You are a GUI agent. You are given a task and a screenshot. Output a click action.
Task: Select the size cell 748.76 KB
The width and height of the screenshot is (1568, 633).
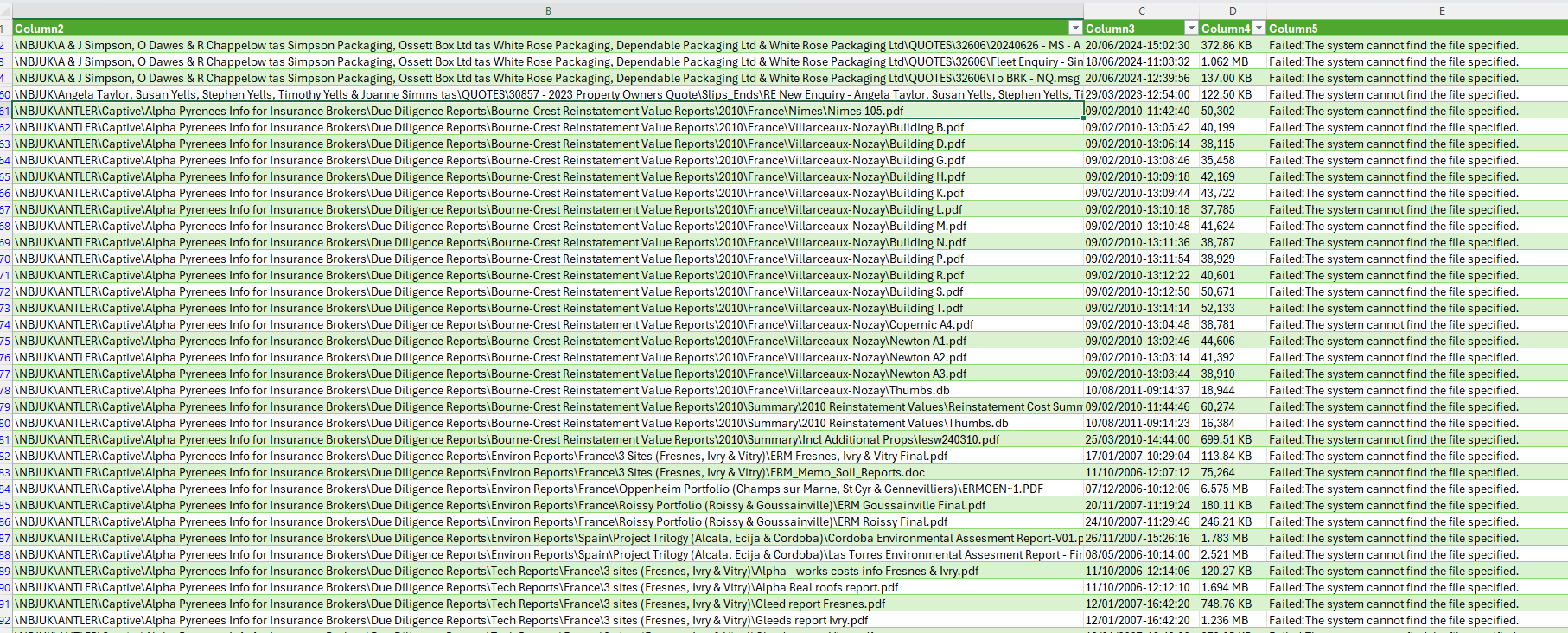click(x=1233, y=604)
